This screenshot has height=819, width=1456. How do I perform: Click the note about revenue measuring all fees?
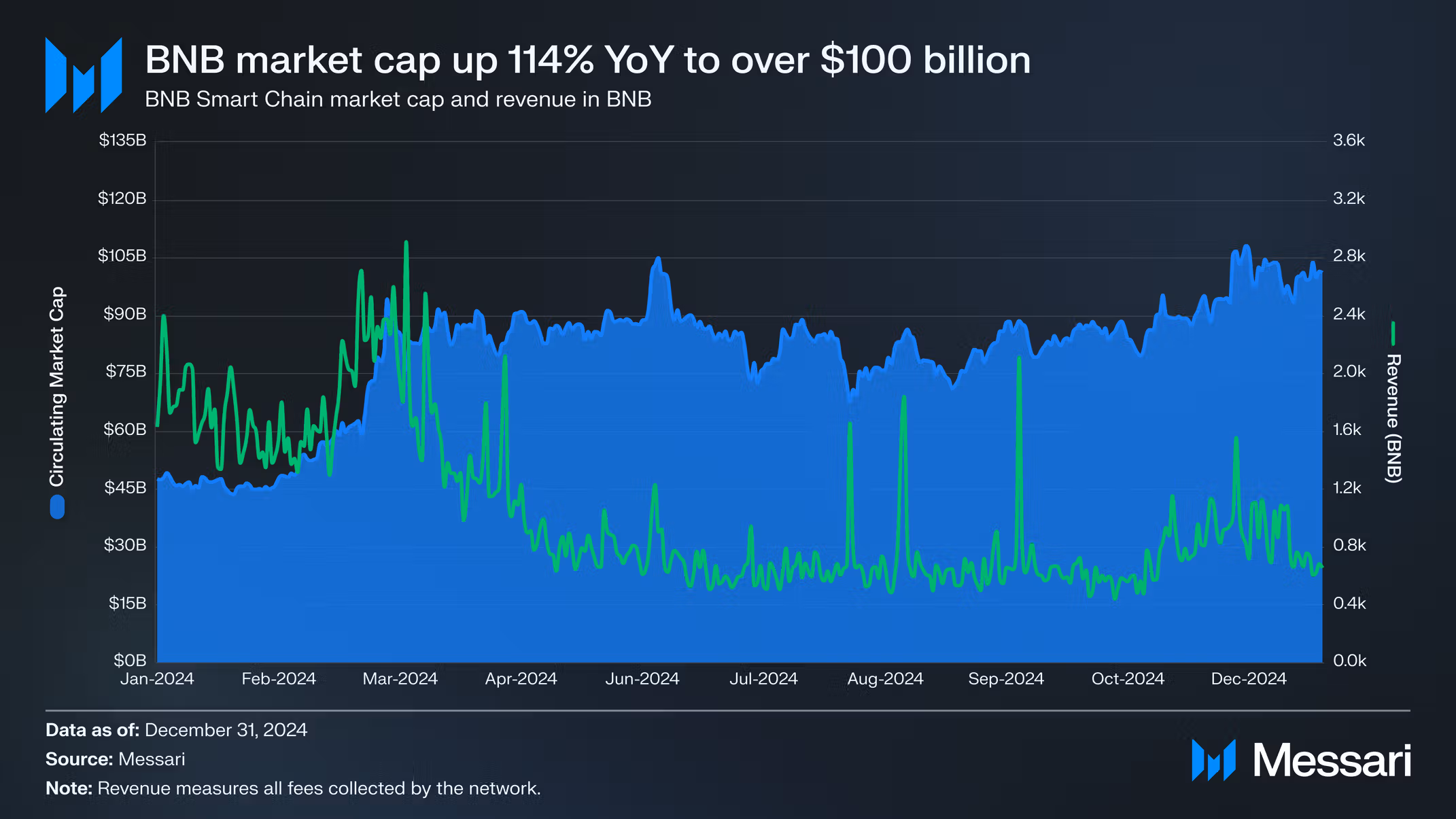click(x=293, y=788)
